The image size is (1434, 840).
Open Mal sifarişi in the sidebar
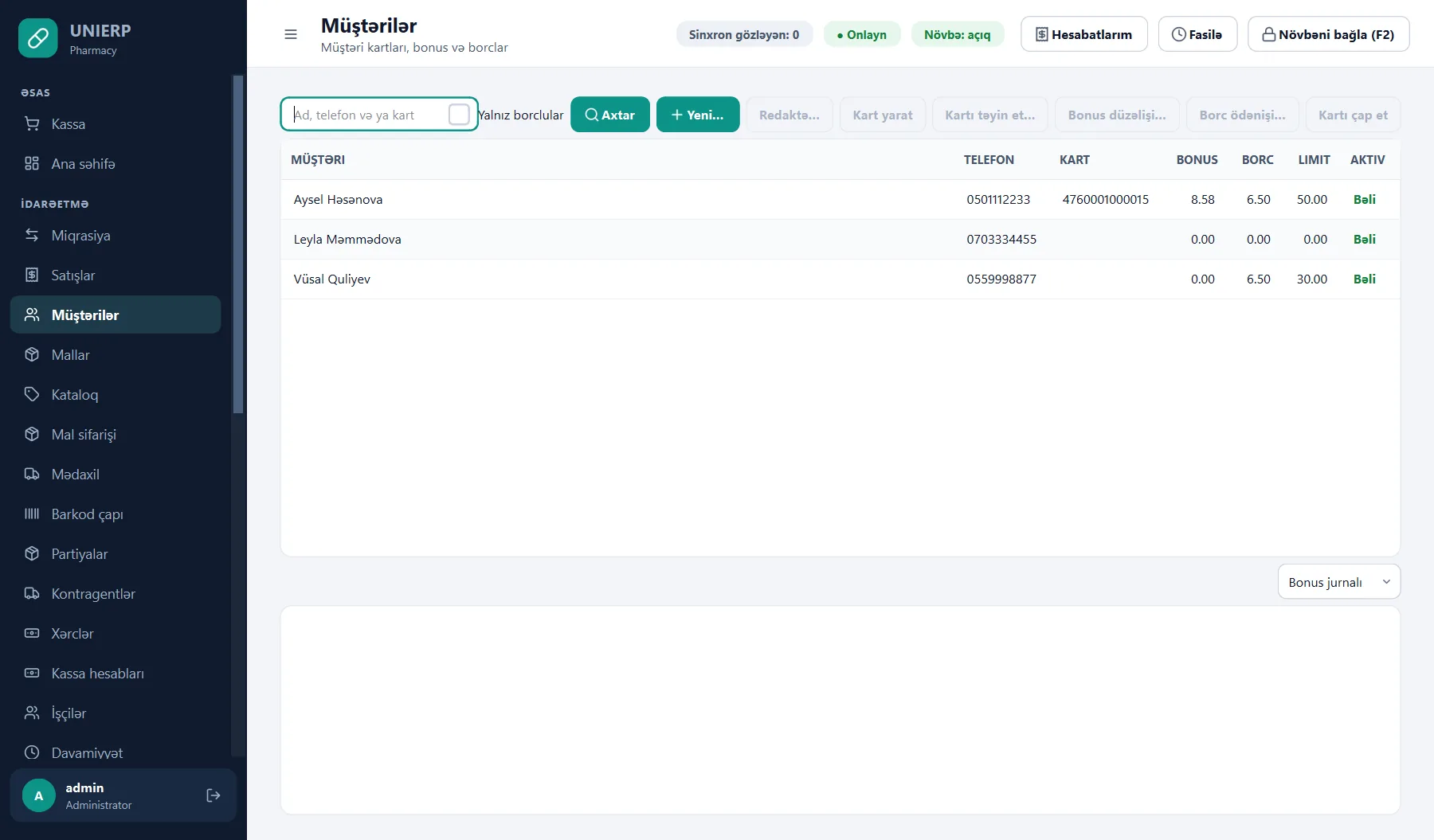[116, 434]
